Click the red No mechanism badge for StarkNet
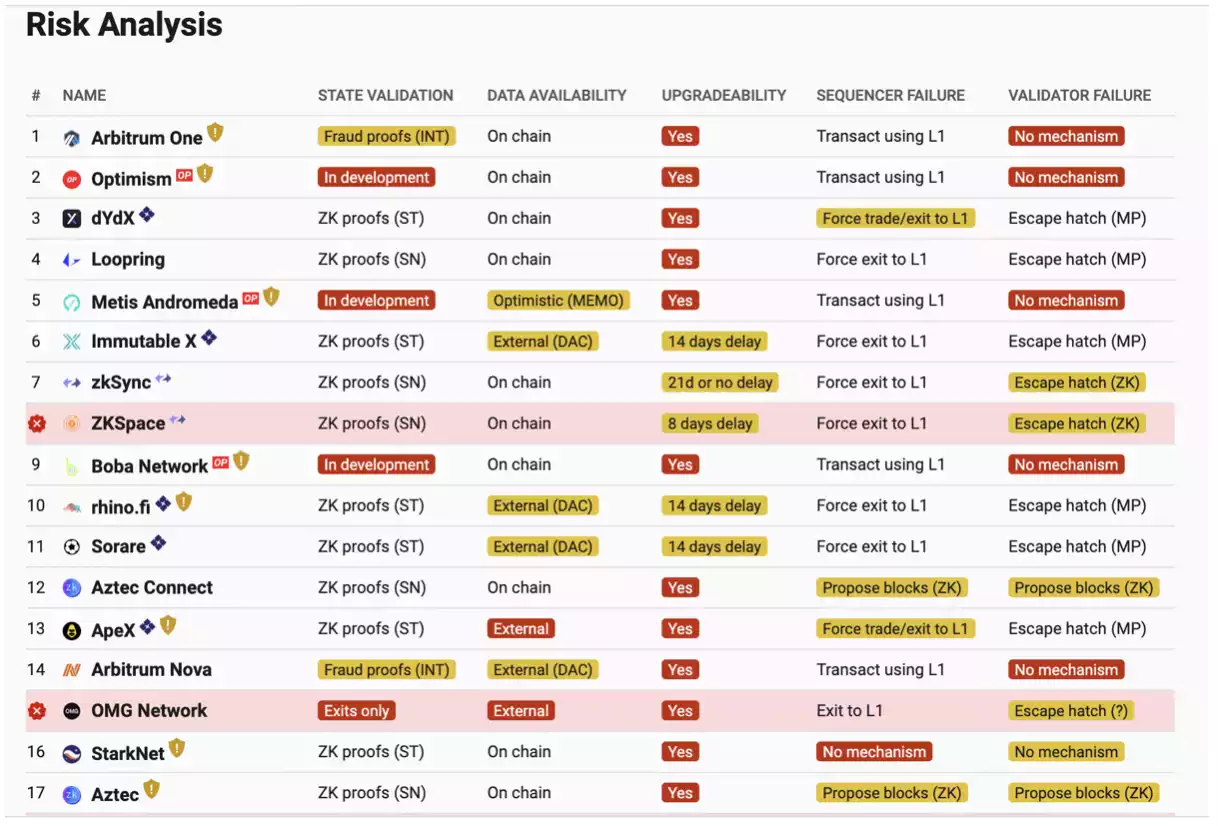Image resolution: width=1218 pixels, height=826 pixels. tap(874, 752)
